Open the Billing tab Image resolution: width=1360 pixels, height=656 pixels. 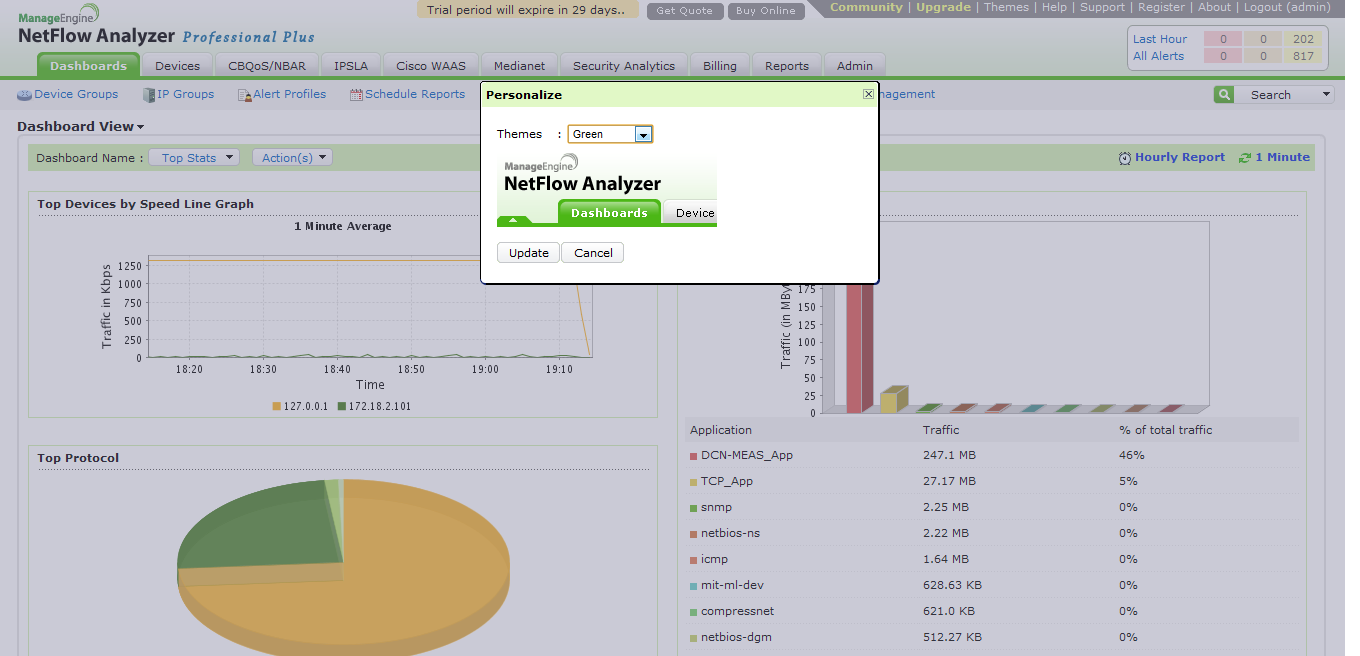click(720, 66)
